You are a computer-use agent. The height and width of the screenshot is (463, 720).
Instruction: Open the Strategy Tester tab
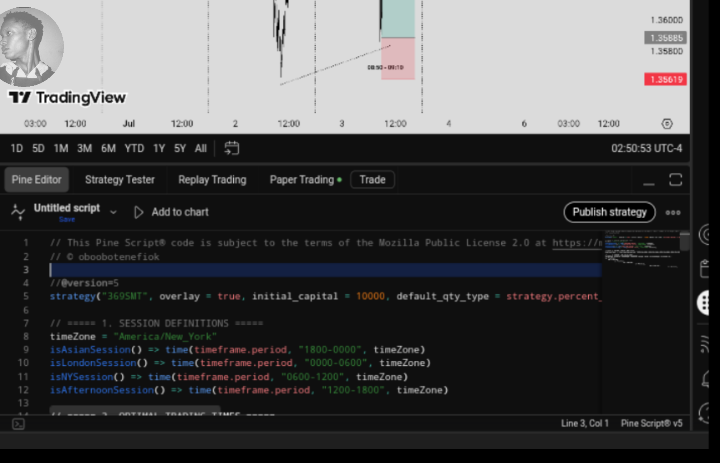click(x=120, y=180)
